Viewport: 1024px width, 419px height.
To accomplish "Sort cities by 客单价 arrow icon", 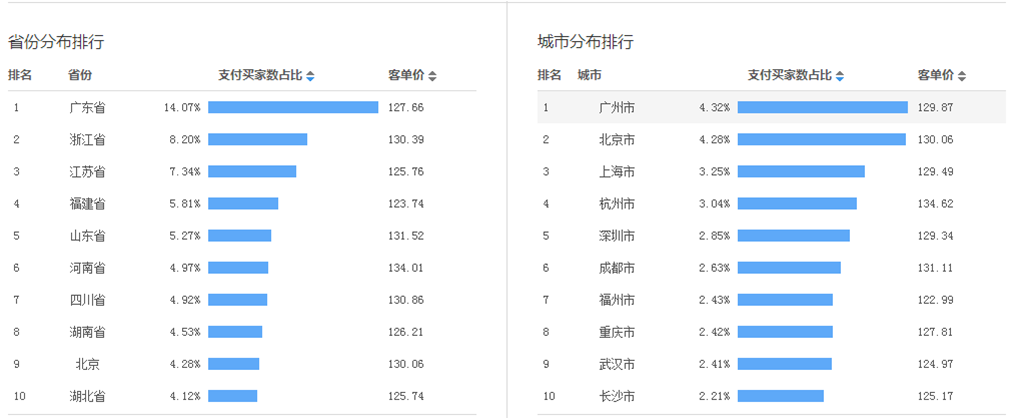I will pyautogui.click(x=962, y=76).
